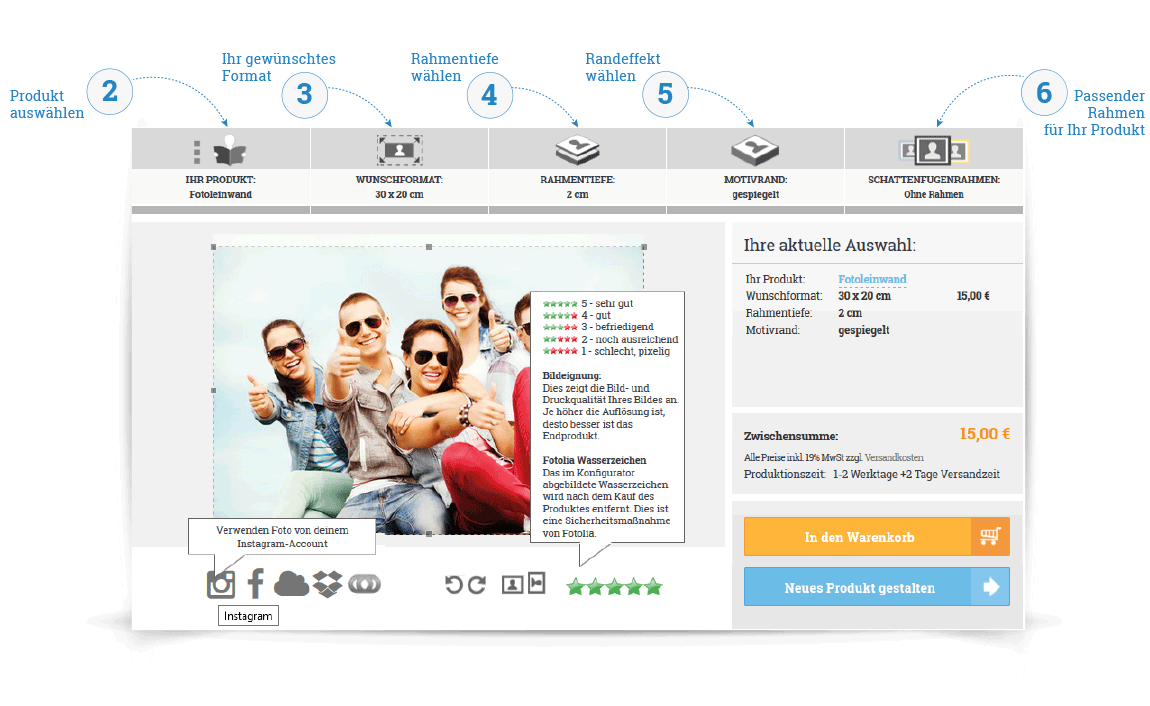The width and height of the screenshot is (1150, 706).
Task: Rotate image clockwise
Action: 477,585
